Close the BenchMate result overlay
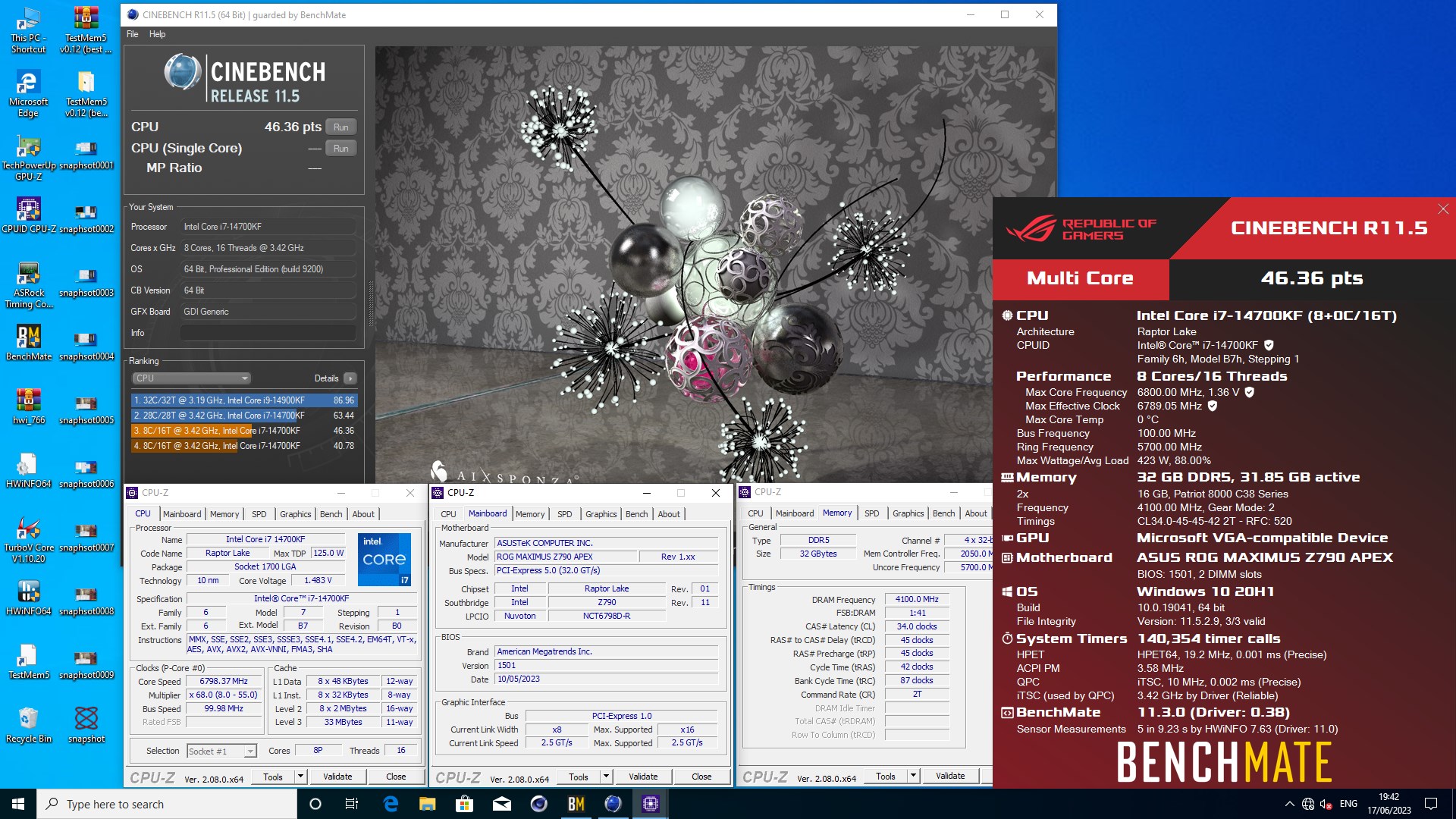Viewport: 1456px width, 819px height. click(x=1443, y=209)
